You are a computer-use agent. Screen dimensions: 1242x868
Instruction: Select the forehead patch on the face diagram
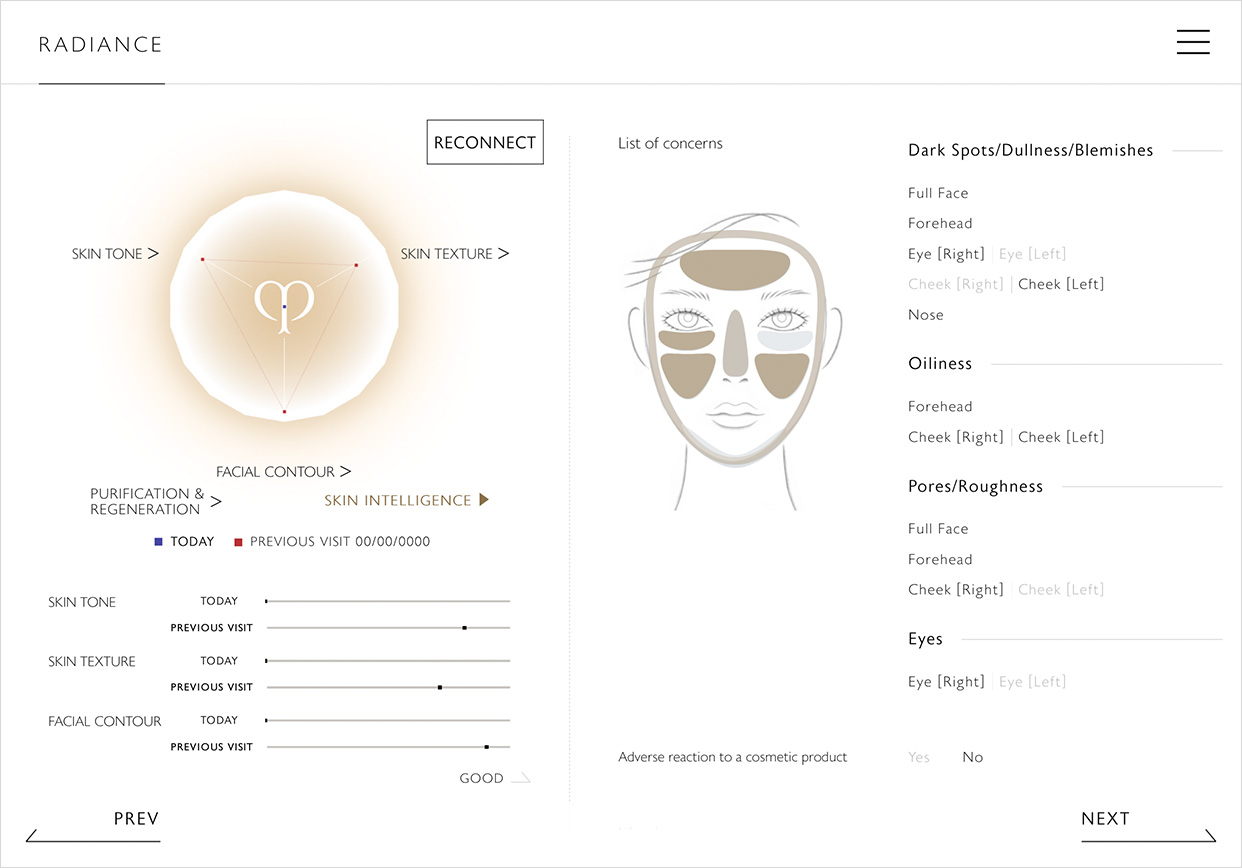point(735,270)
